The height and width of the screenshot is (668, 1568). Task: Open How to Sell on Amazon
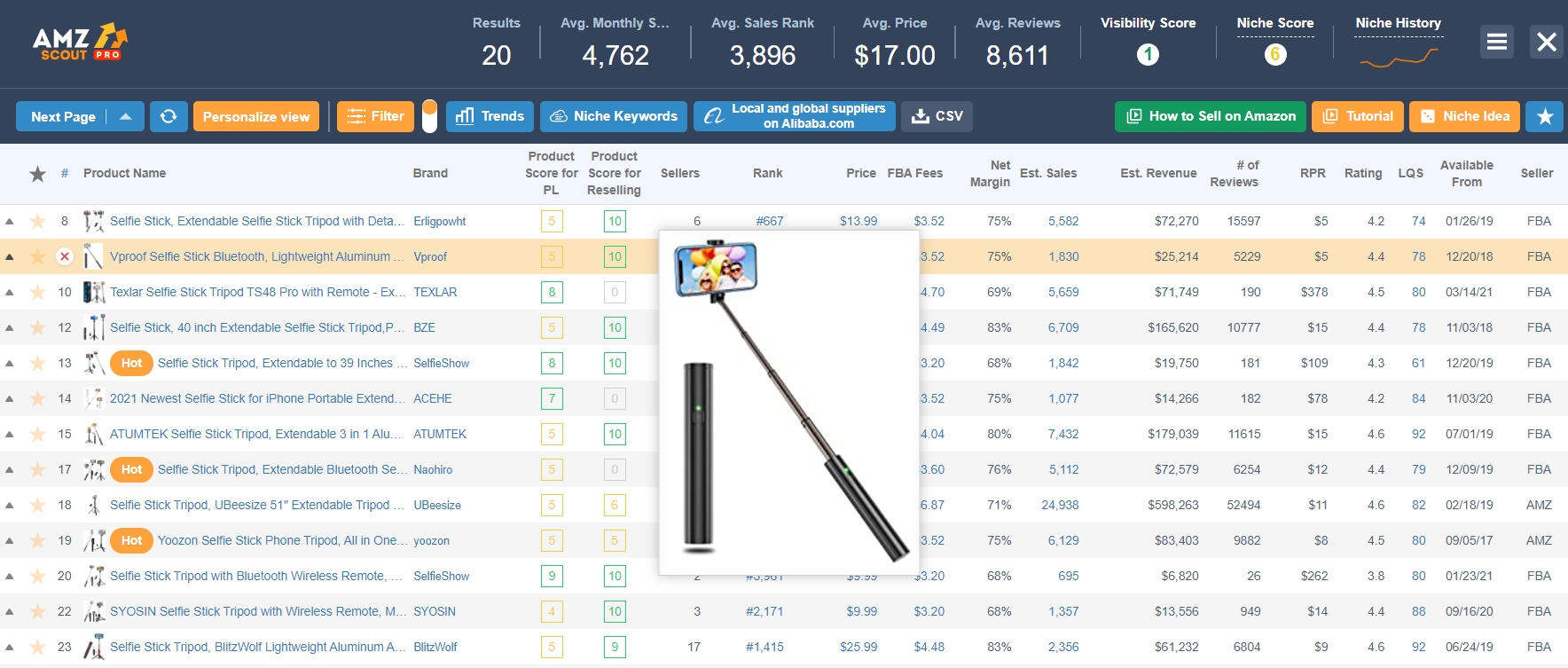1211,116
